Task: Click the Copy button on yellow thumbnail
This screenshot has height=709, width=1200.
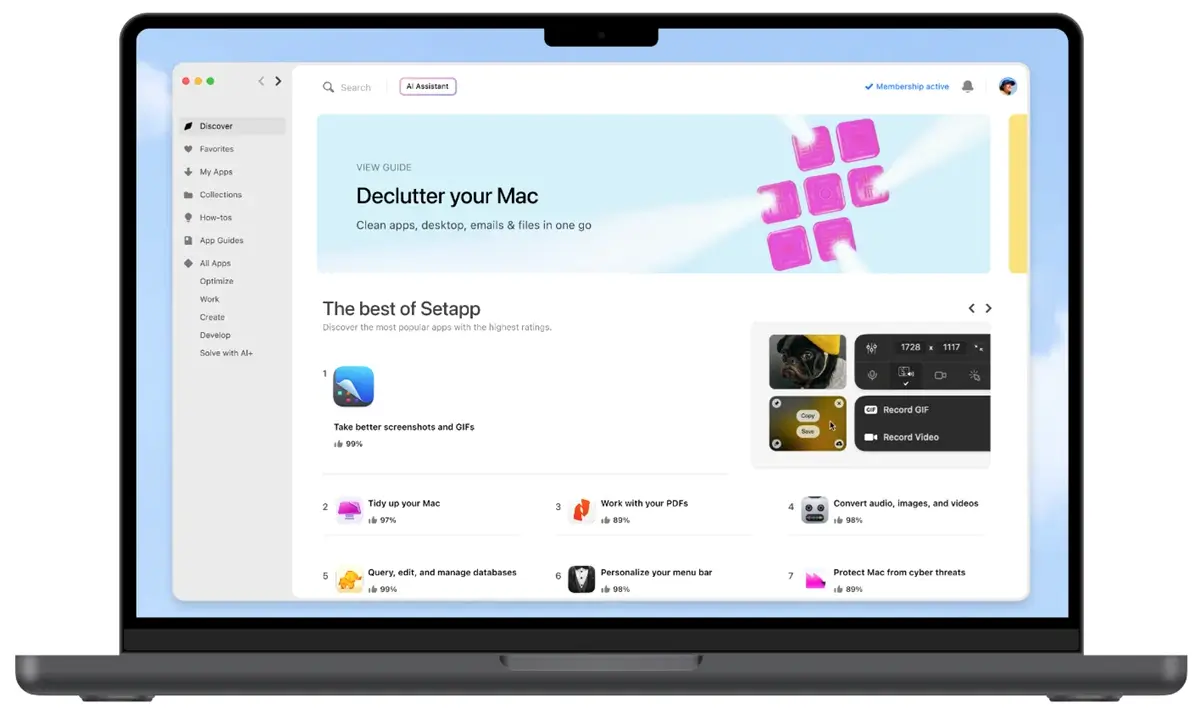Action: point(808,416)
